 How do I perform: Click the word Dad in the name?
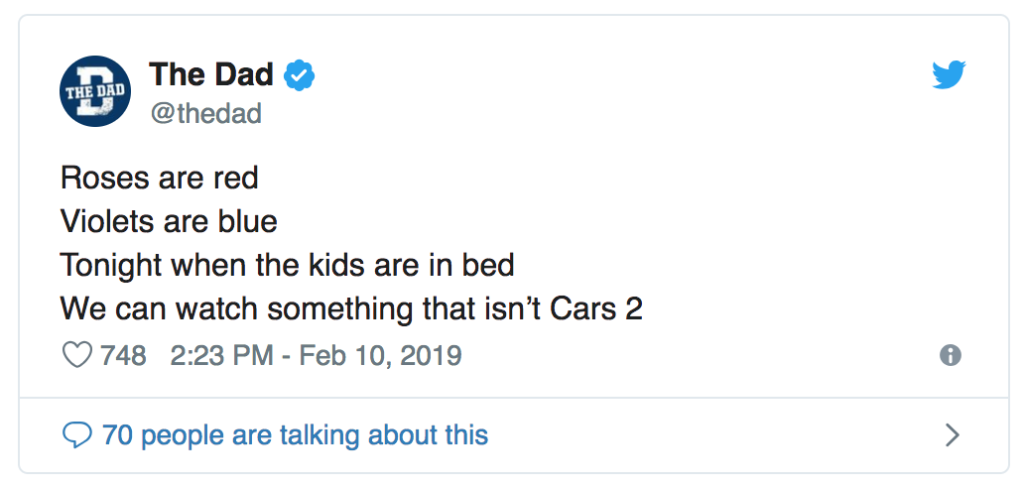pyautogui.click(x=240, y=74)
